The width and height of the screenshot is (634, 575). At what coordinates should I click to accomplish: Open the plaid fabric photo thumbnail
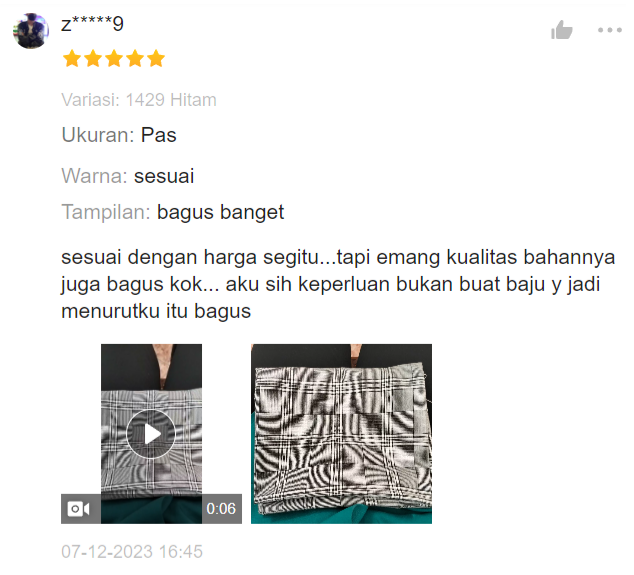(x=341, y=434)
